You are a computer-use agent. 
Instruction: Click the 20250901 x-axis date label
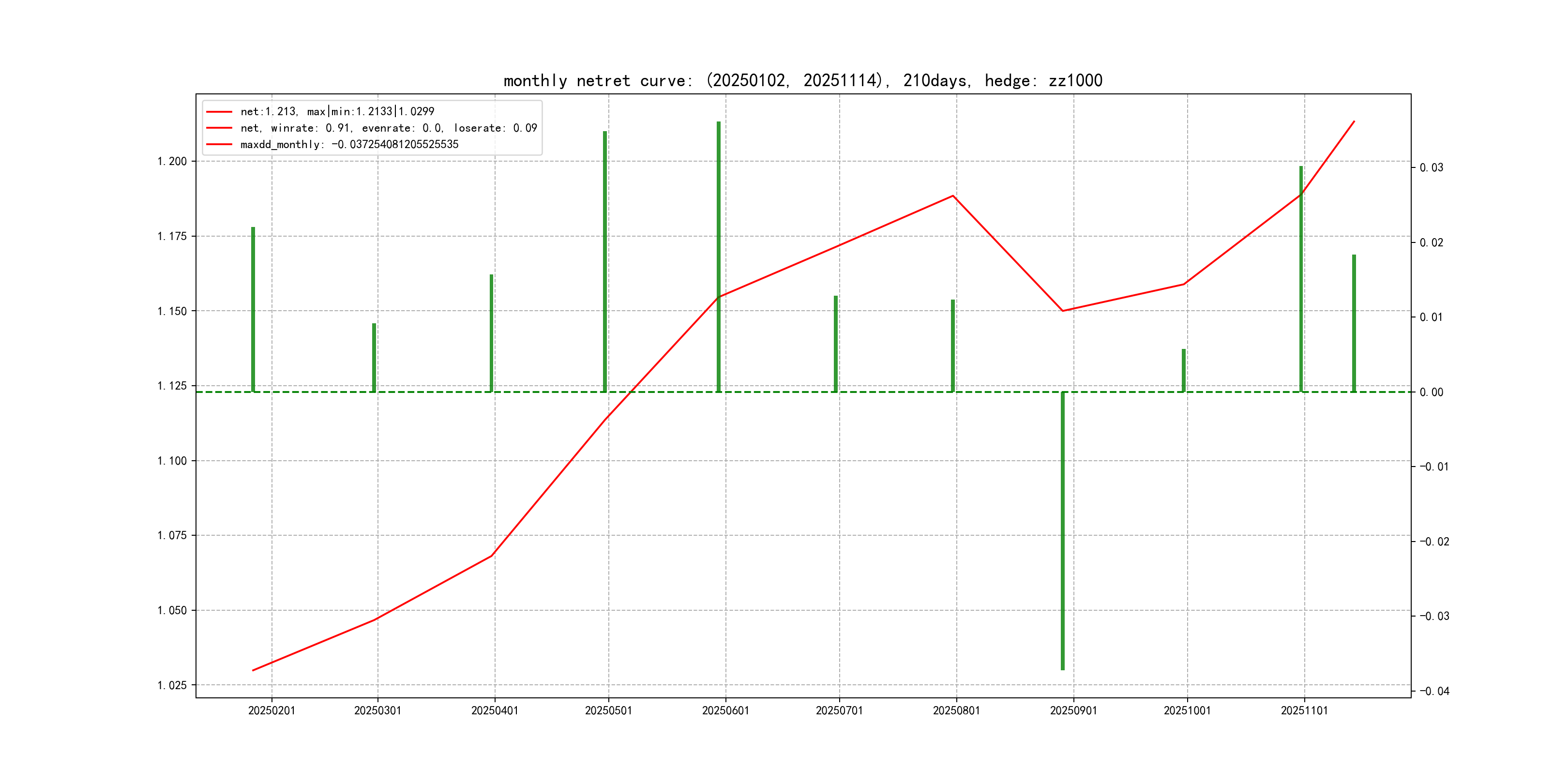[1073, 710]
